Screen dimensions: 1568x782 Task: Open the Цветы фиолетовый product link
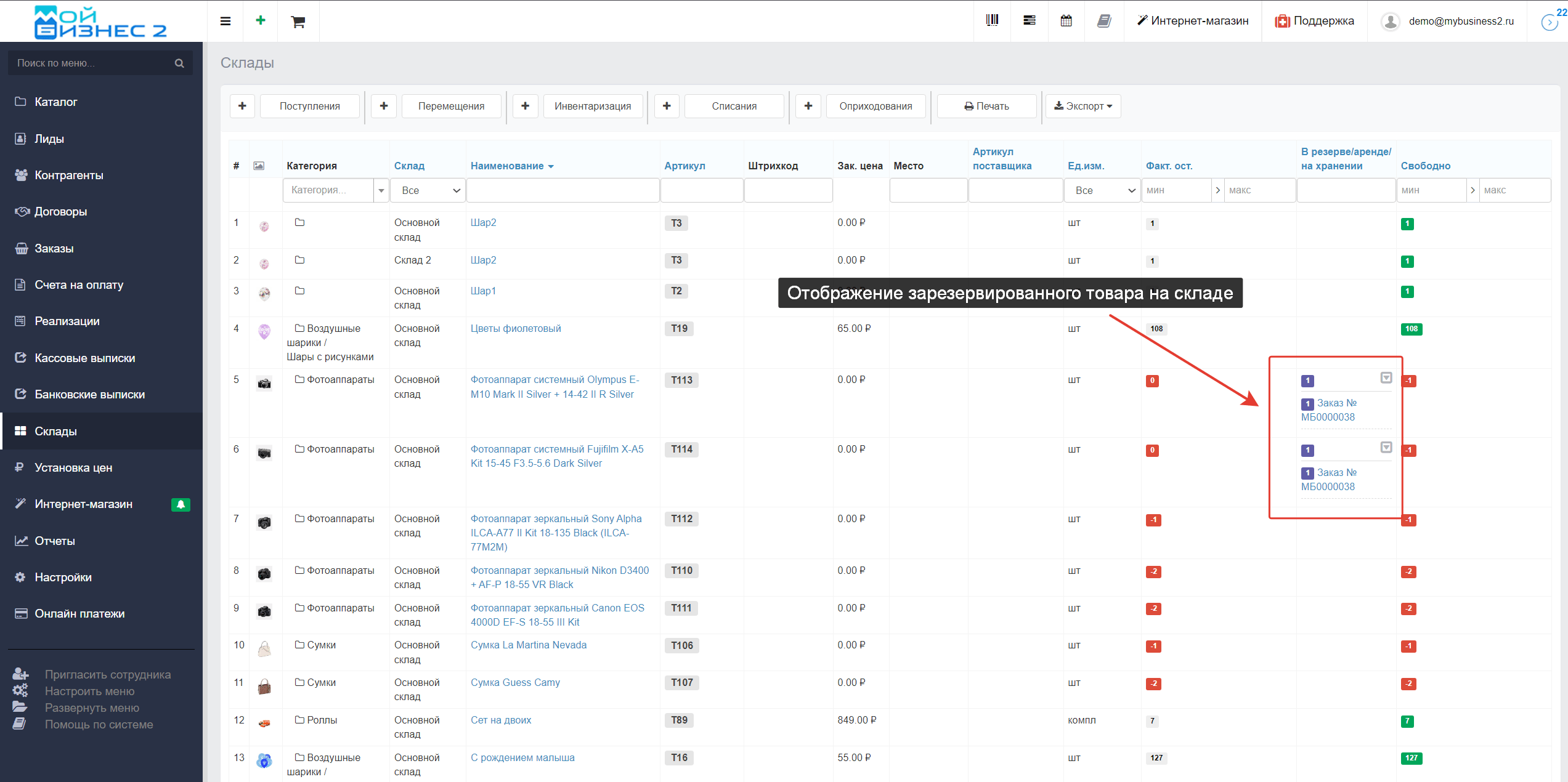[x=516, y=328]
